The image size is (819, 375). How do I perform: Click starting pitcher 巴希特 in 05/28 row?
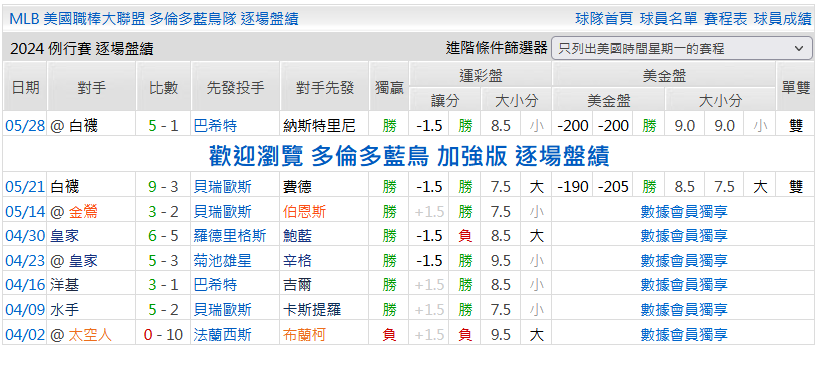click(215, 126)
